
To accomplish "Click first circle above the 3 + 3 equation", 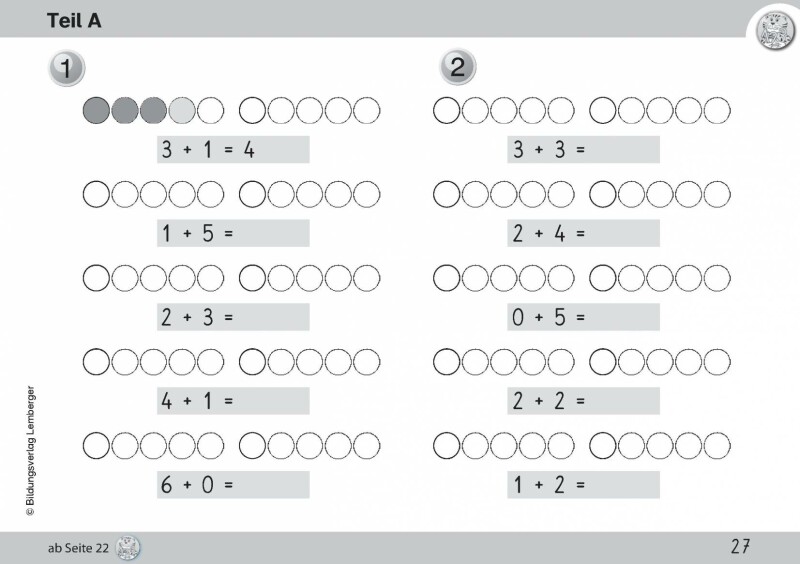I will click(x=446, y=109).
